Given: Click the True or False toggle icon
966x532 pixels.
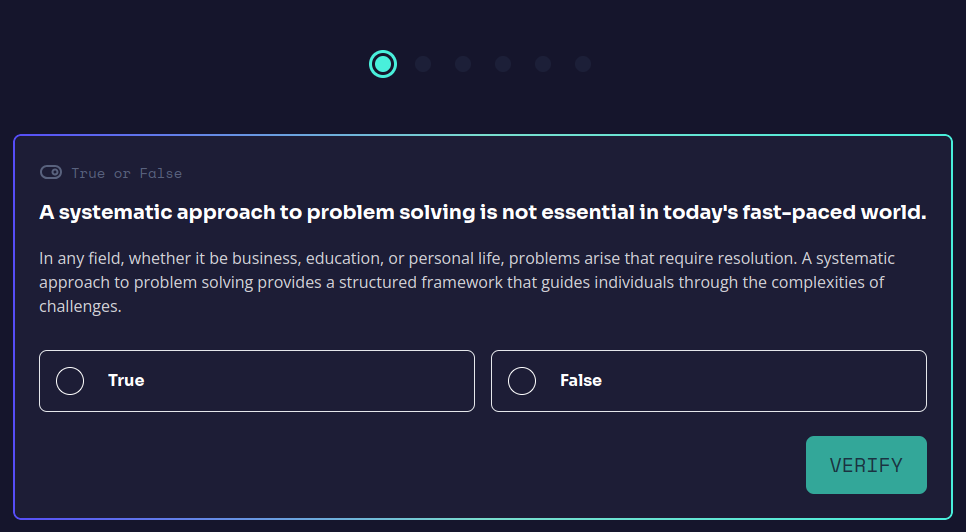Looking at the screenshot, I should pos(51,173).
